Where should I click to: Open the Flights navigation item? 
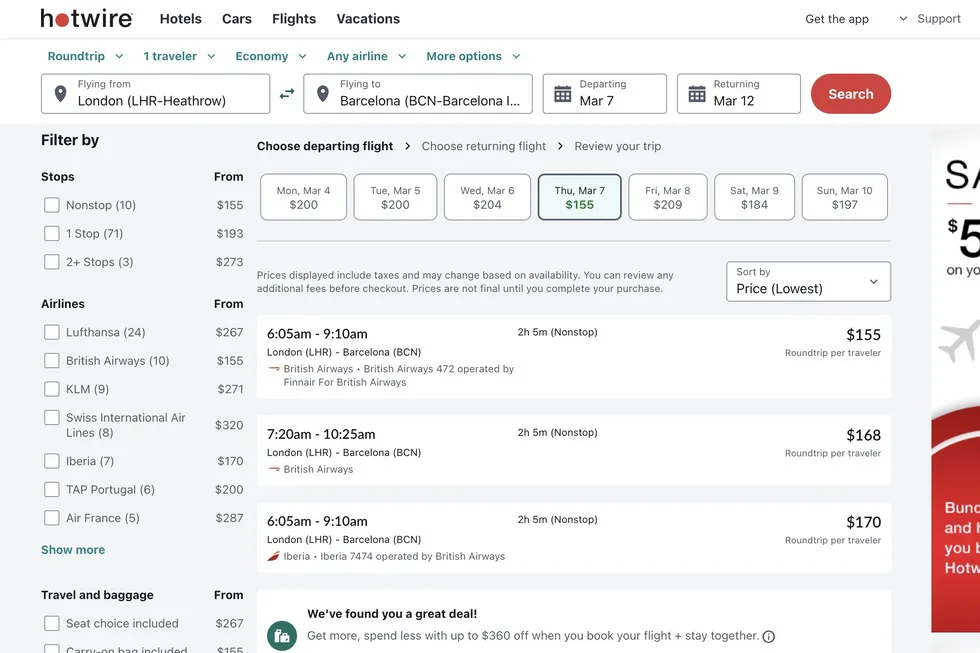pos(294,19)
